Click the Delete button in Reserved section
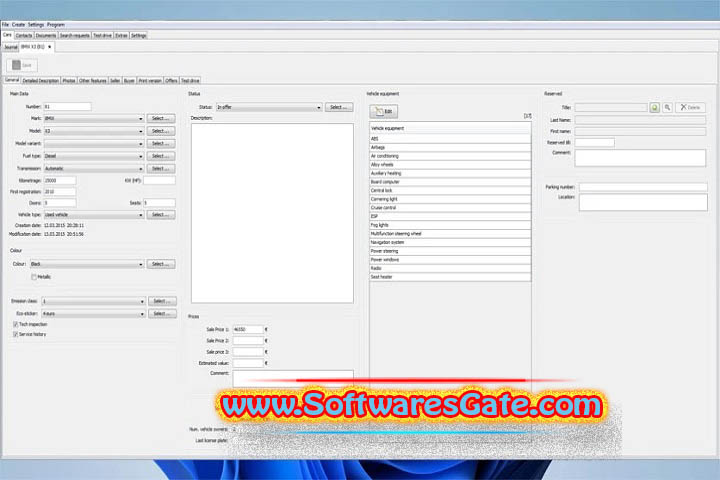 [691, 107]
